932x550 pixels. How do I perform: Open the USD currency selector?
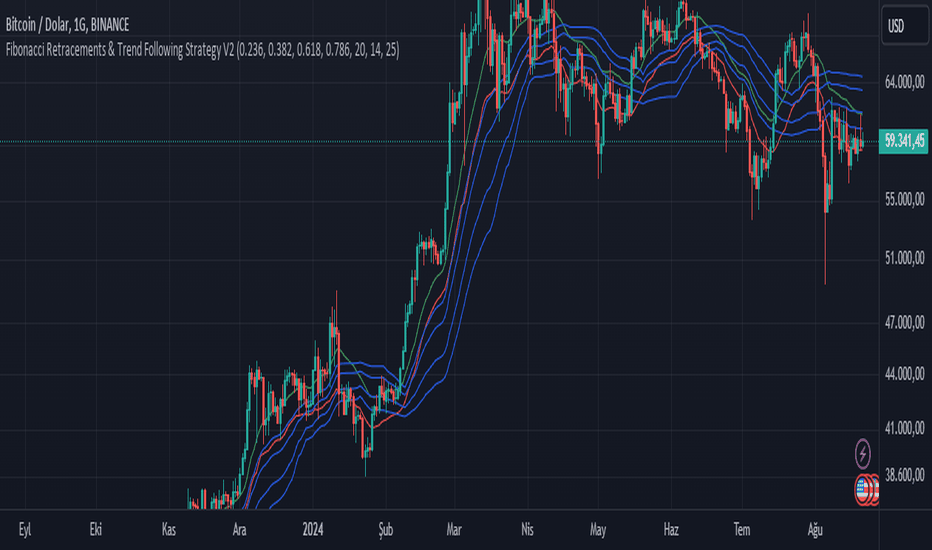pyautogui.click(x=905, y=26)
